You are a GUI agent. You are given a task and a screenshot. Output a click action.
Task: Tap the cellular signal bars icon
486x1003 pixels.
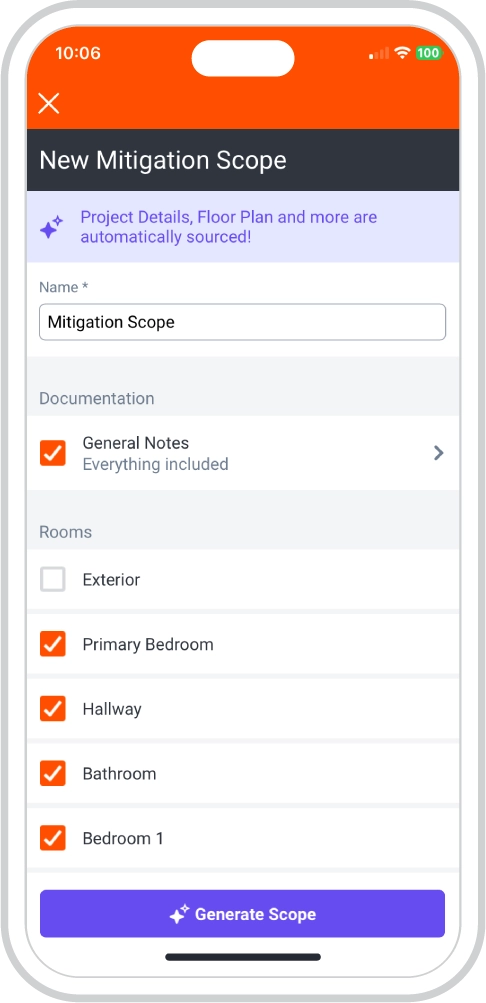(x=379, y=54)
